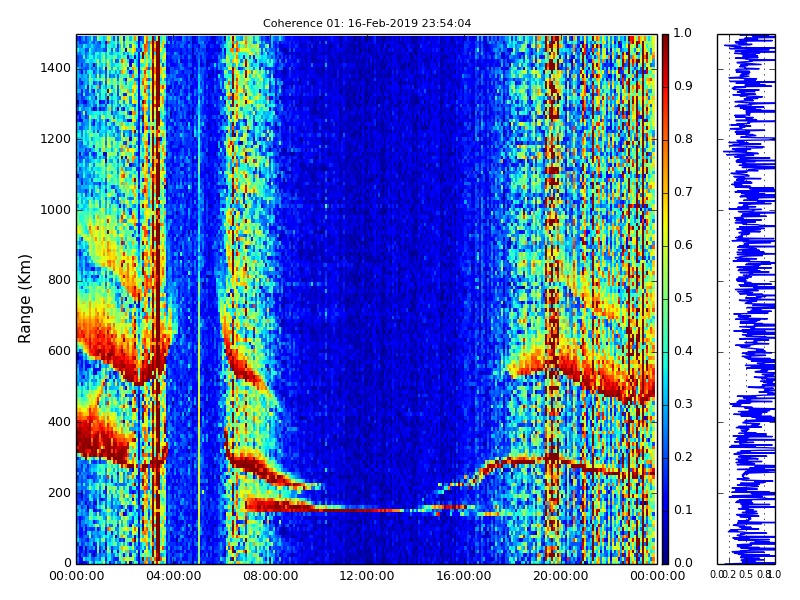Click the 04:00:00 time axis label
Screen dimensions: 800x600
173,576
